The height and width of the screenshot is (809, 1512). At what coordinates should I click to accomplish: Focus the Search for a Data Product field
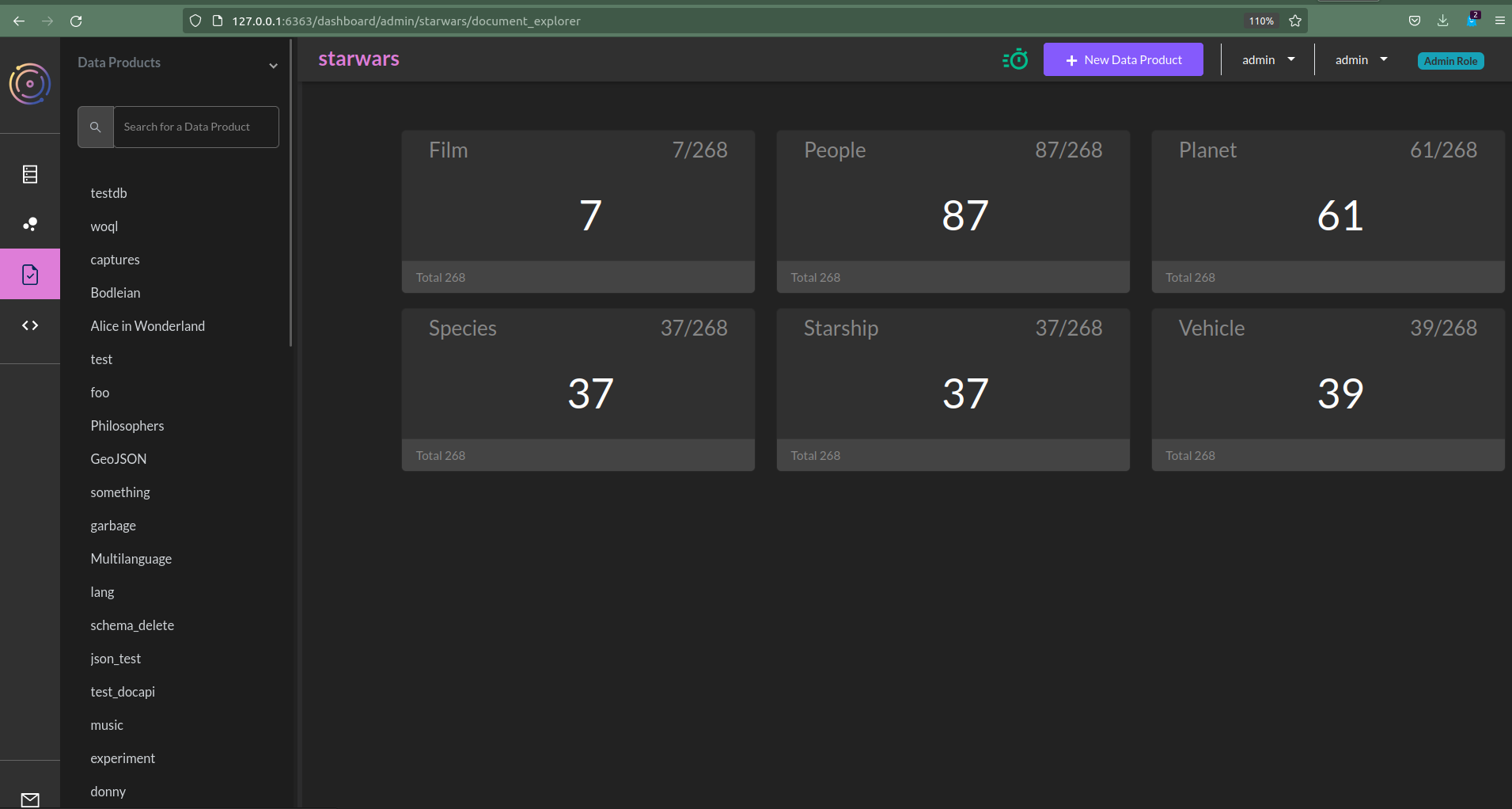click(196, 127)
